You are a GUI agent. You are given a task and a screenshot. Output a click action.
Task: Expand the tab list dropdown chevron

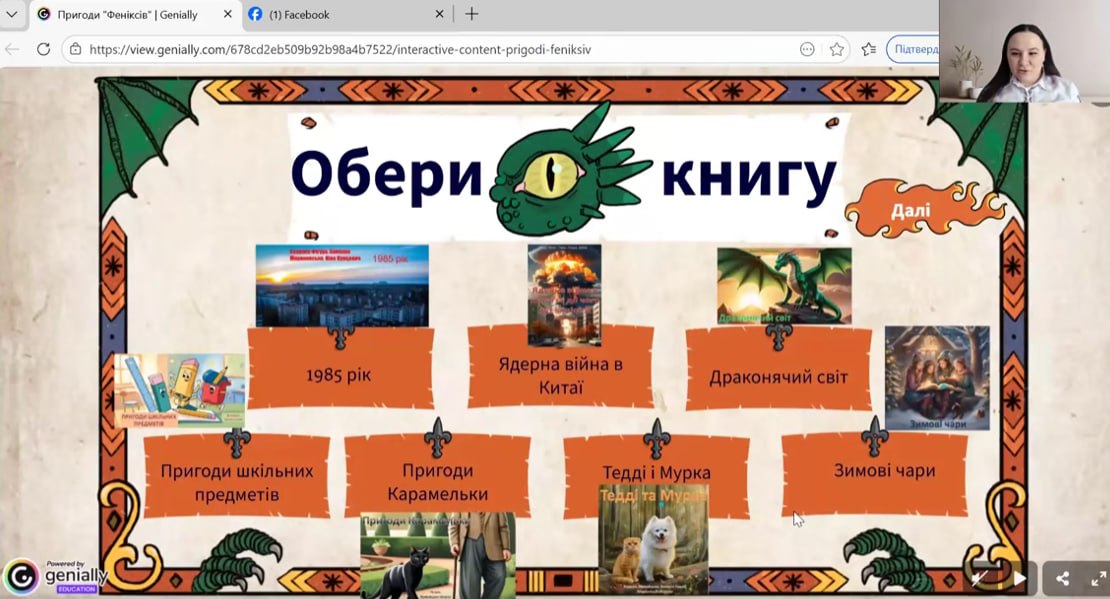coord(11,15)
